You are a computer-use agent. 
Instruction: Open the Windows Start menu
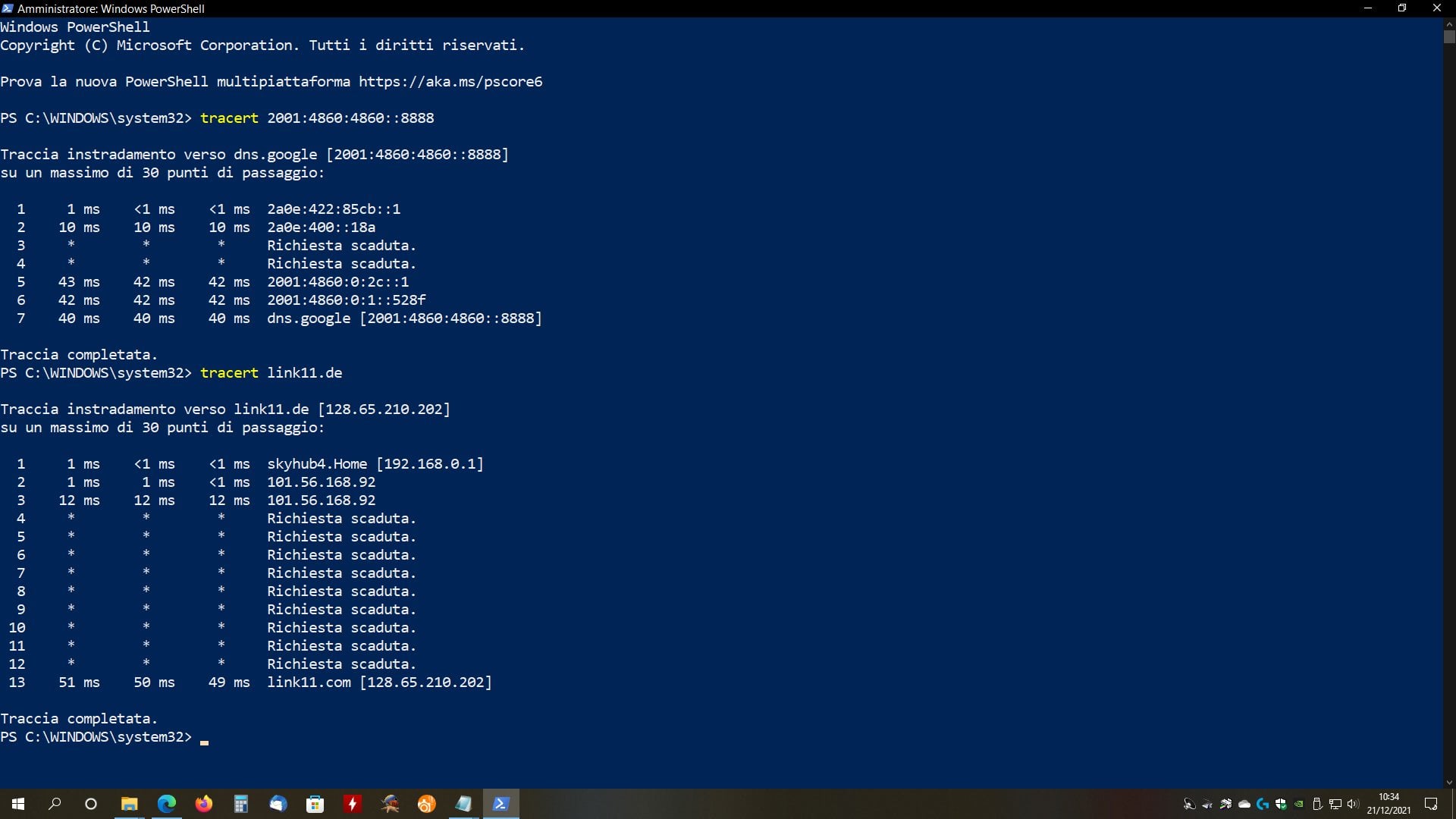point(18,804)
